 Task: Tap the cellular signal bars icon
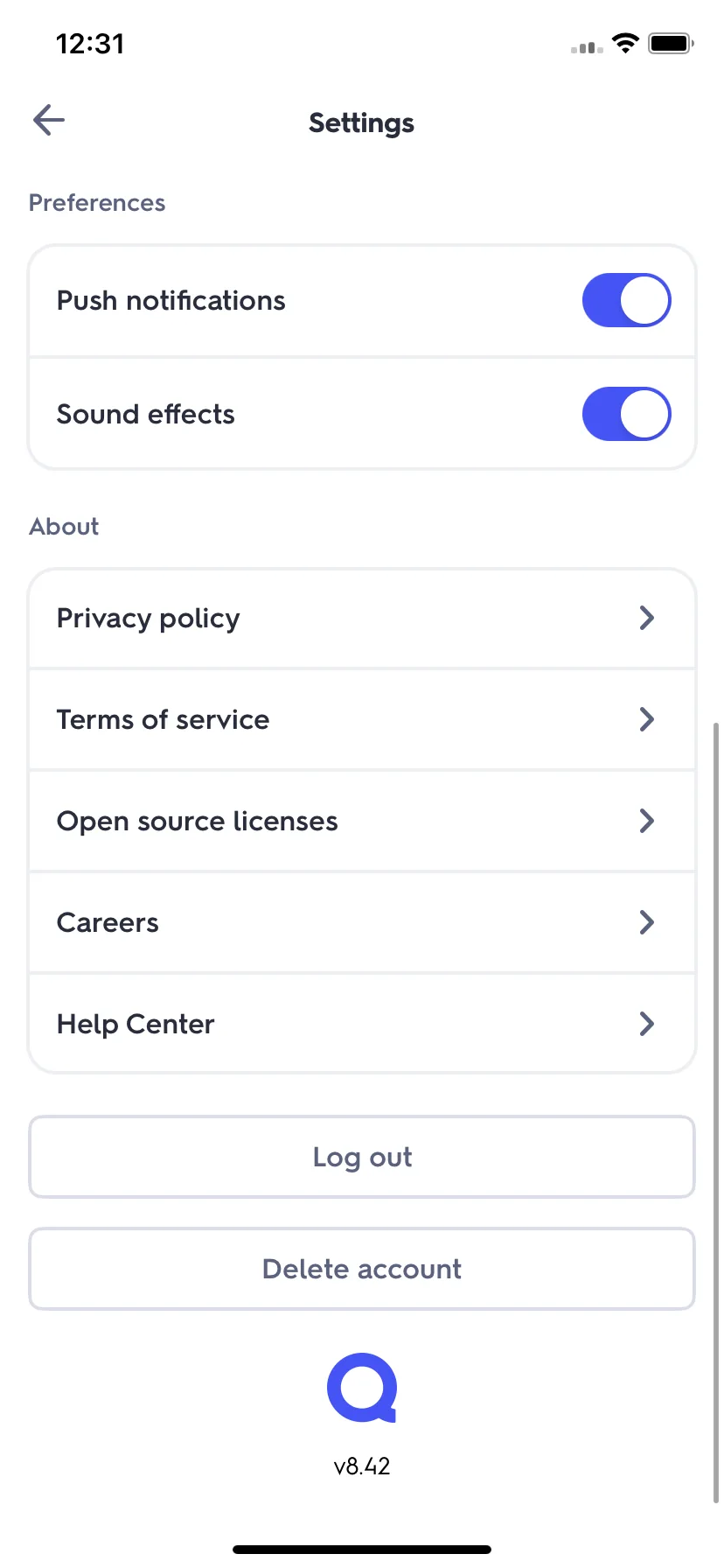(x=587, y=47)
